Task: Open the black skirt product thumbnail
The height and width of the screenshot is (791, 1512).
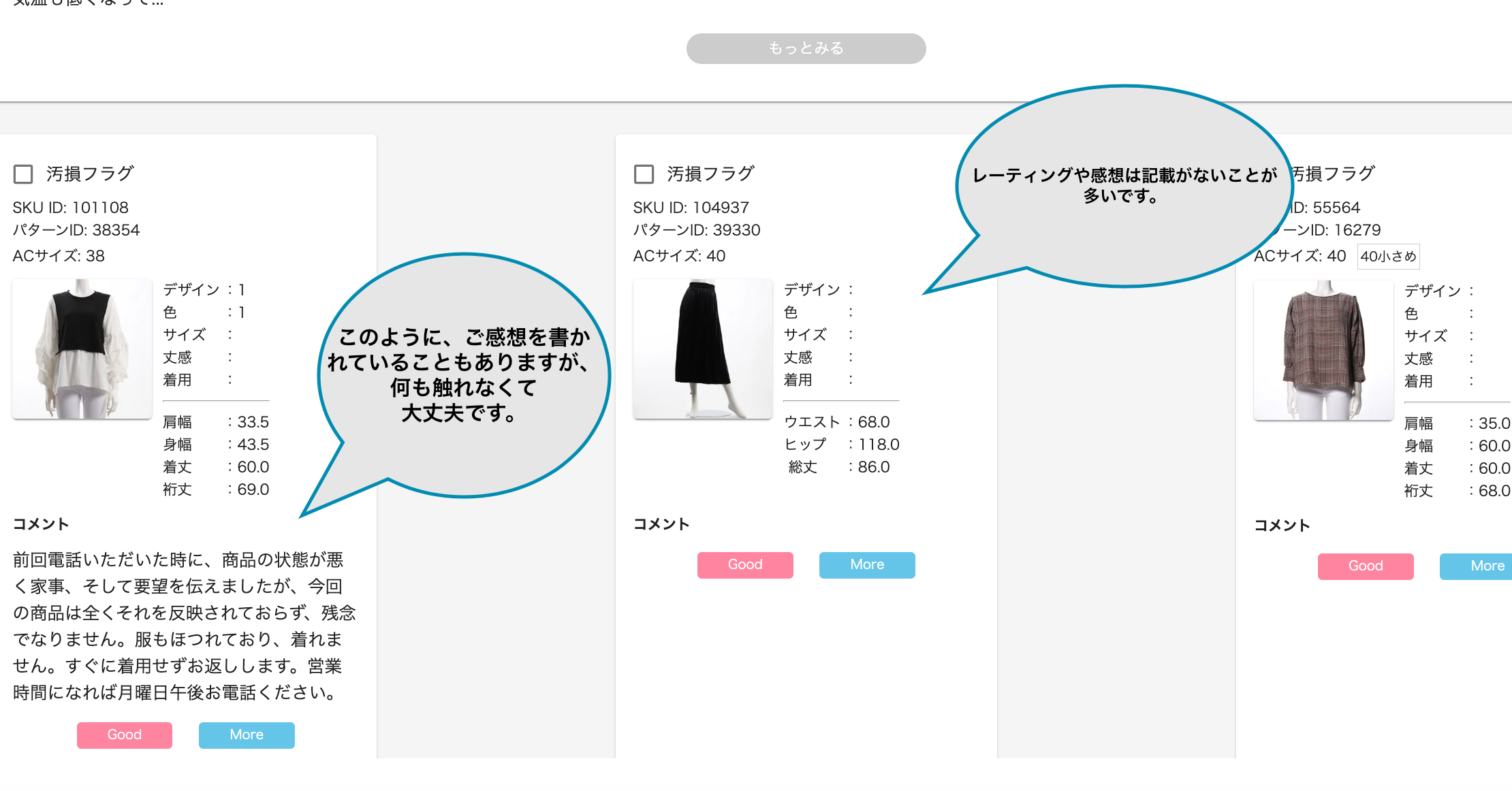Action: pyautogui.click(x=702, y=349)
